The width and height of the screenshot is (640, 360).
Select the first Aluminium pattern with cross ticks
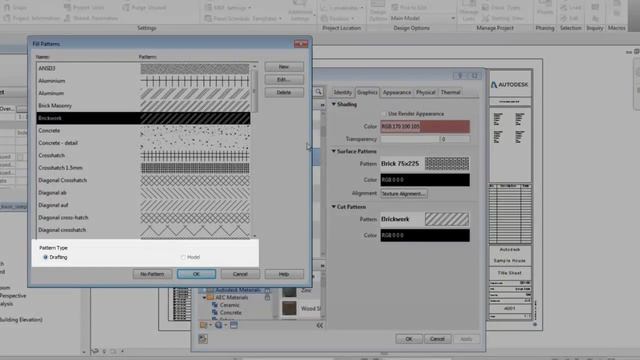point(143,81)
